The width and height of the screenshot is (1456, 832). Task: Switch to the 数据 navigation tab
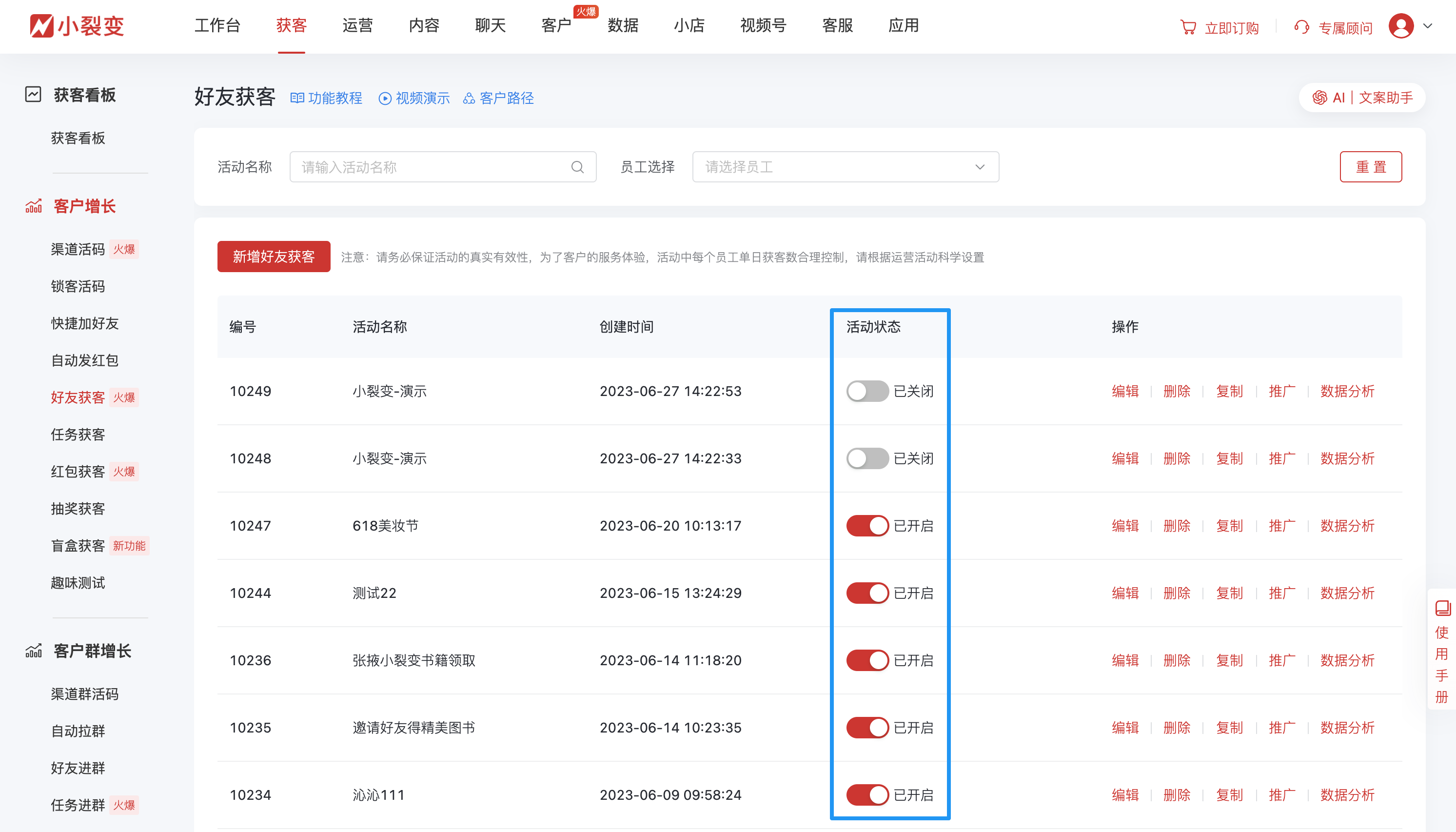[622, 26]
